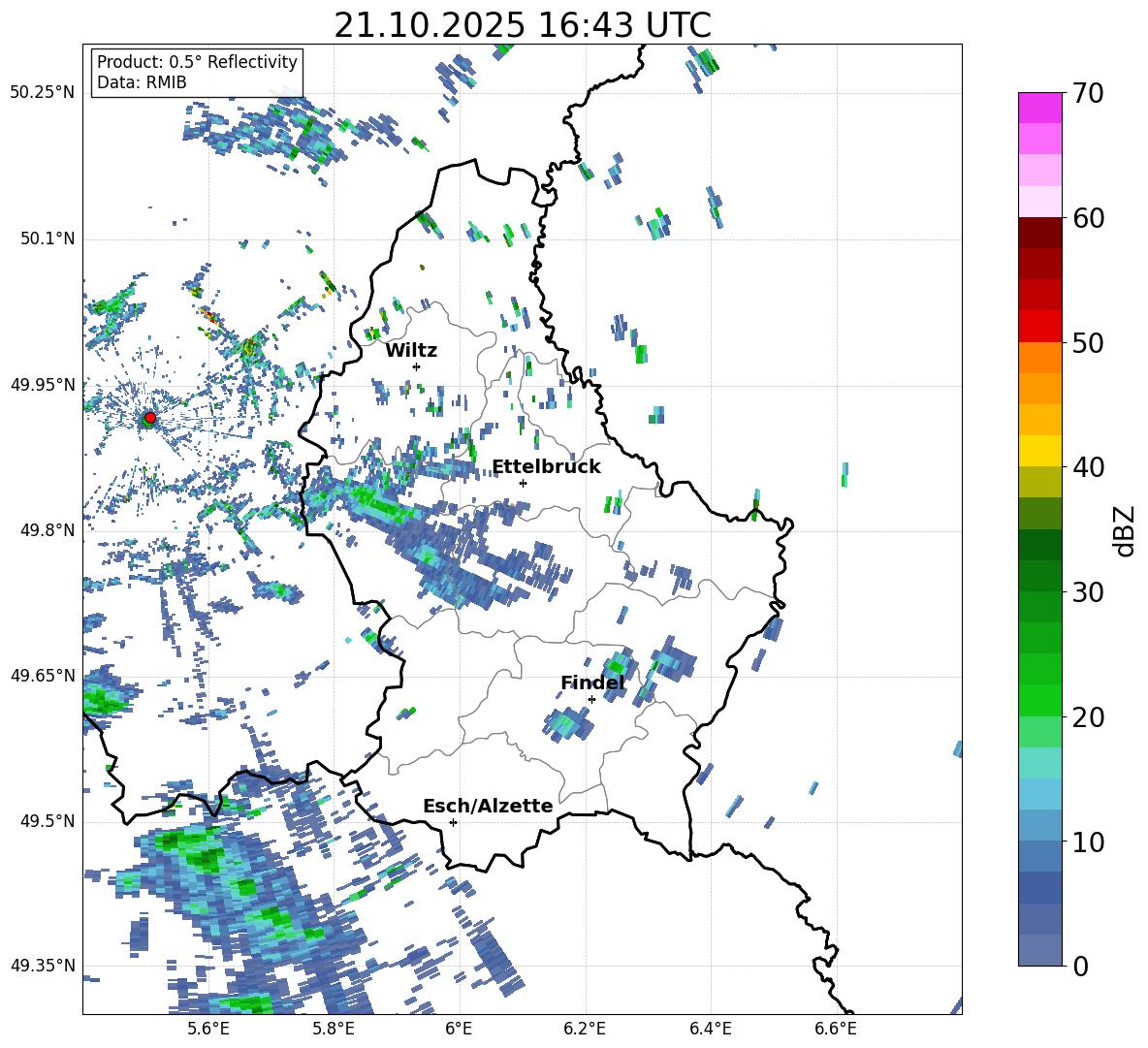Click the 21.10.2025 16:43 UTC title

pos(522,25)
